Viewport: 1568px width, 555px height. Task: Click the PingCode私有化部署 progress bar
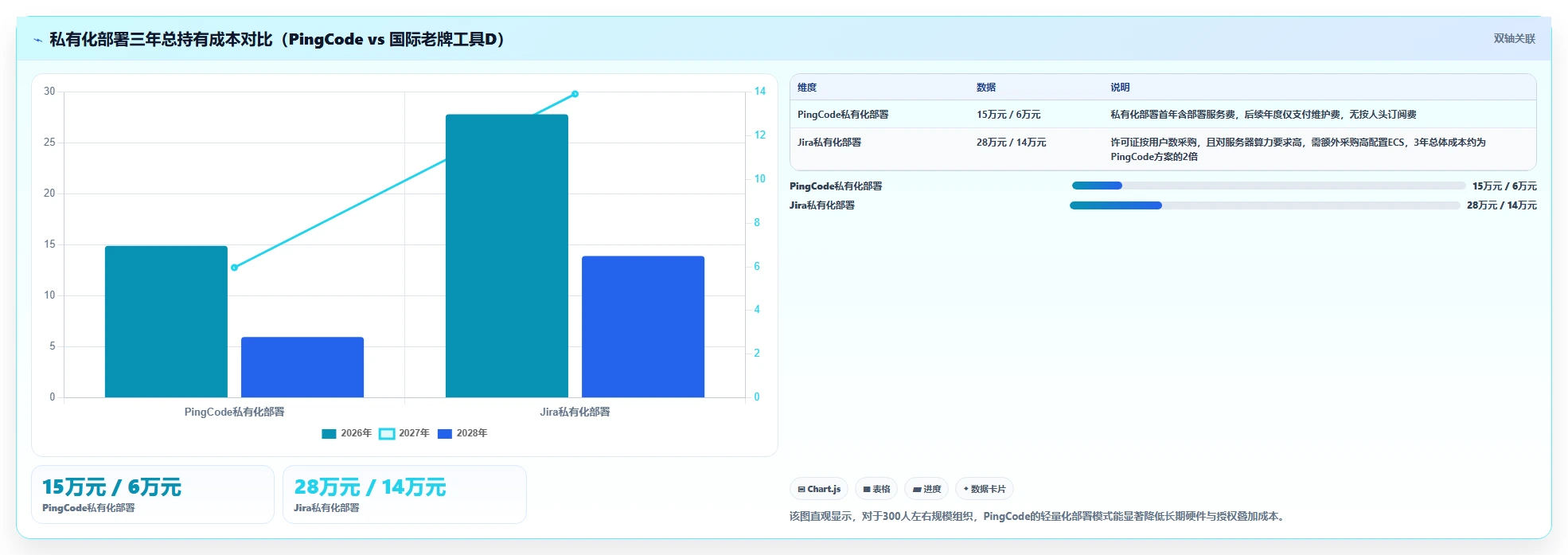click(1269, 186)
